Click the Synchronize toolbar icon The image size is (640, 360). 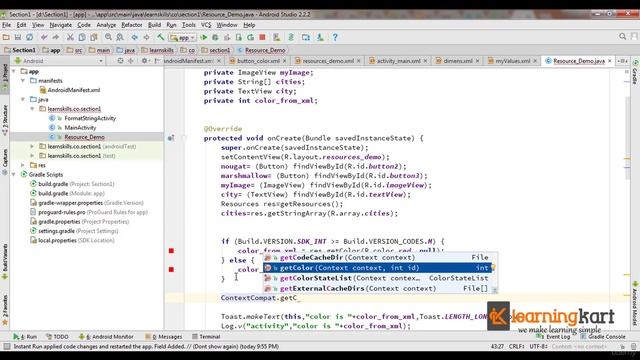29,37
